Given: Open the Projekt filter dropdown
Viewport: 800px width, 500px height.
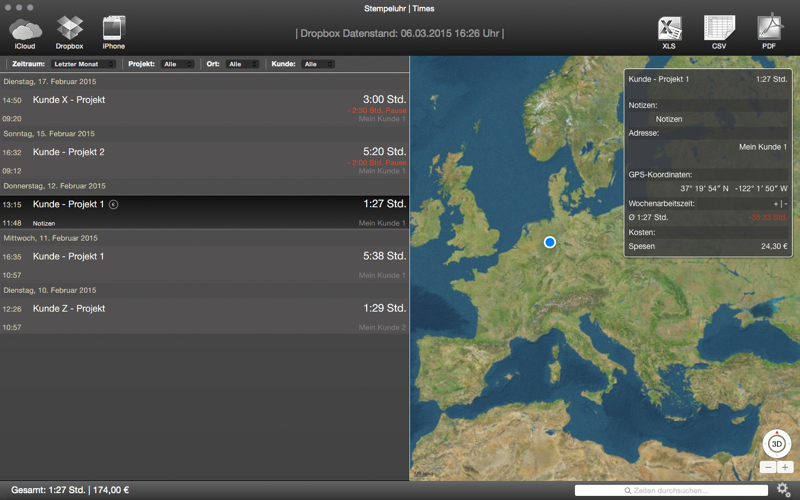Looking at the screenshot, I should click(x=178, y=64).
